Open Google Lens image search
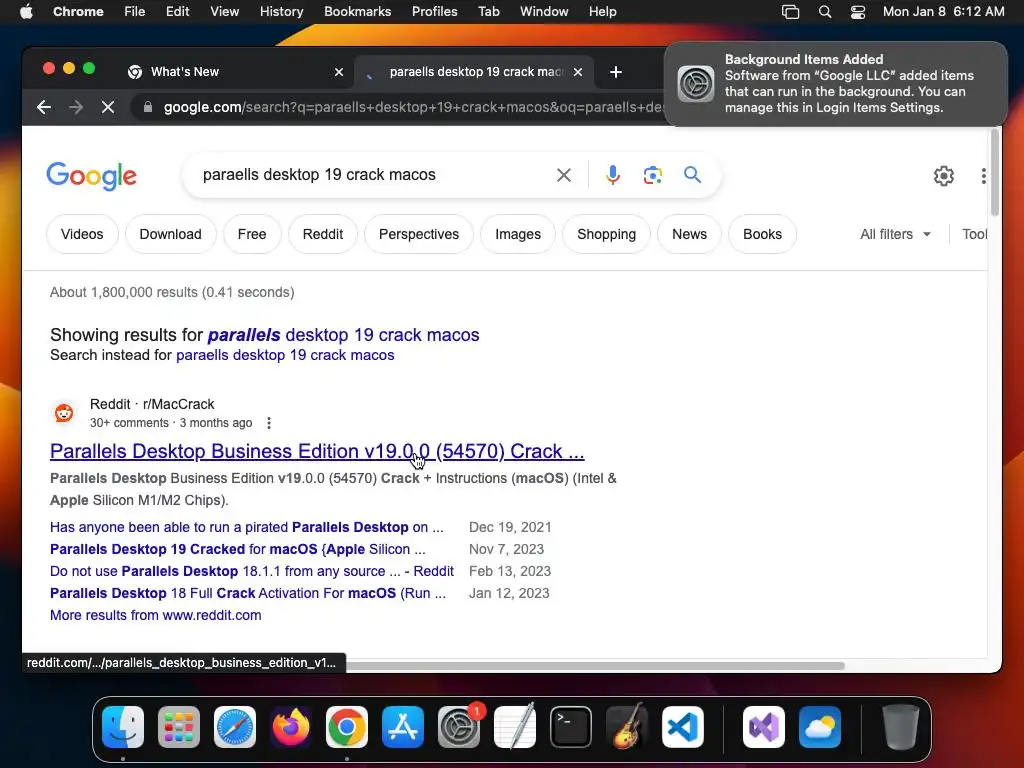 pos(652,175)
